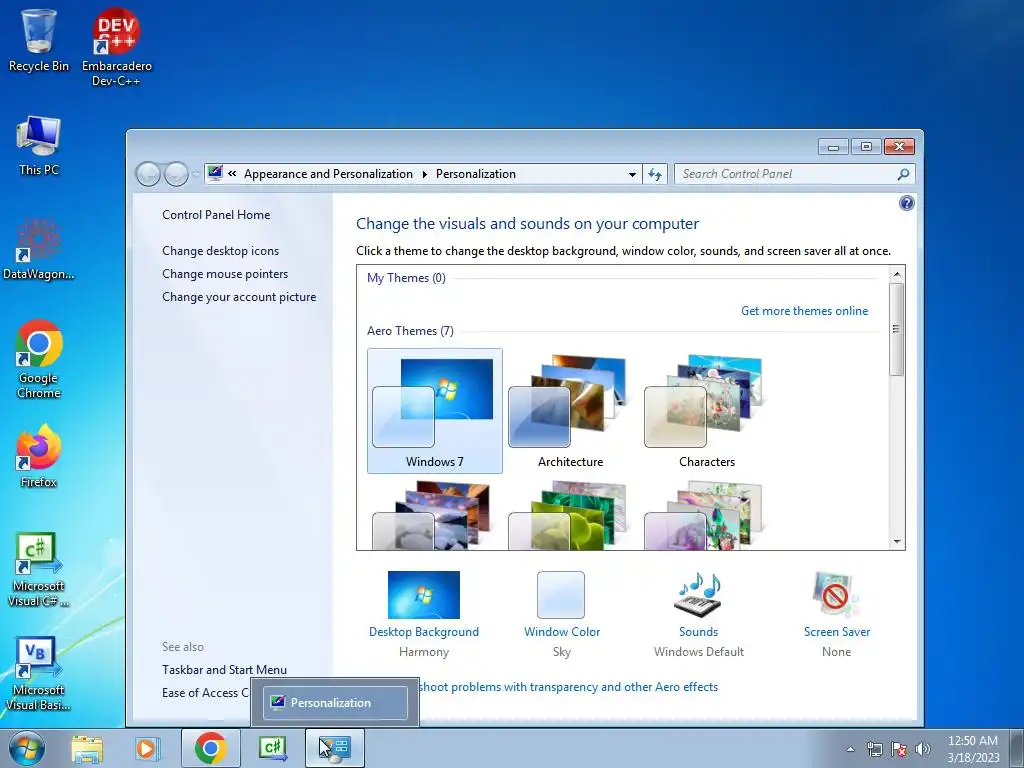Image resolution: width=1024 pixels, height=768 pixels.
Task: Click Get more themes online
Action: [805, 311]
